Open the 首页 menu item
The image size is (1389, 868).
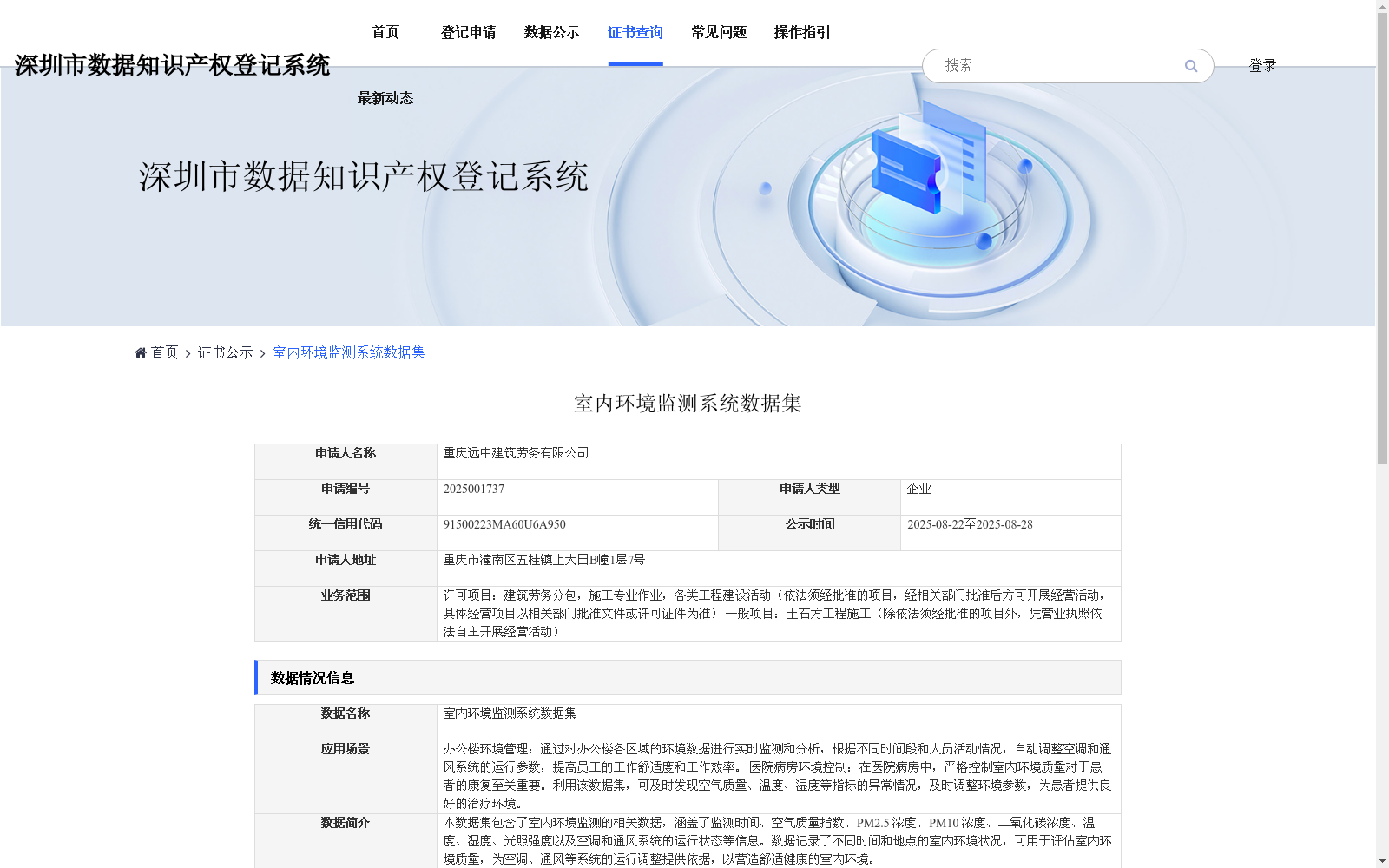point(385,32)
